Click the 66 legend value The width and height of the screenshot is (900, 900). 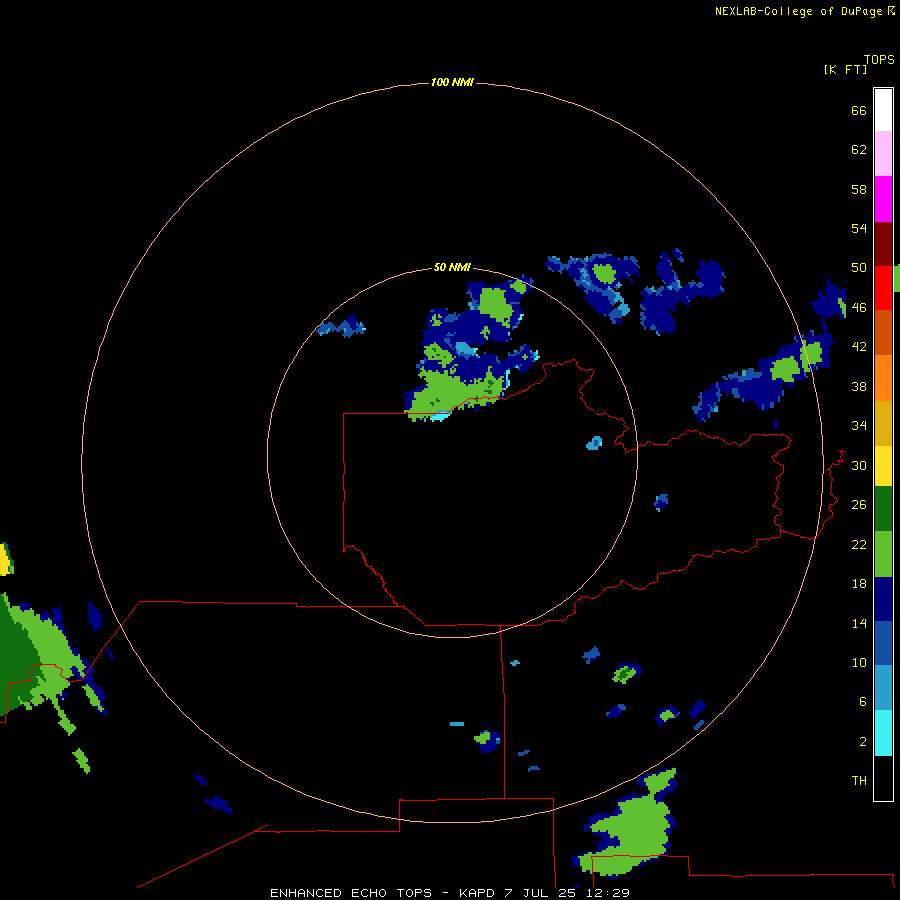[x=859, y=110]
